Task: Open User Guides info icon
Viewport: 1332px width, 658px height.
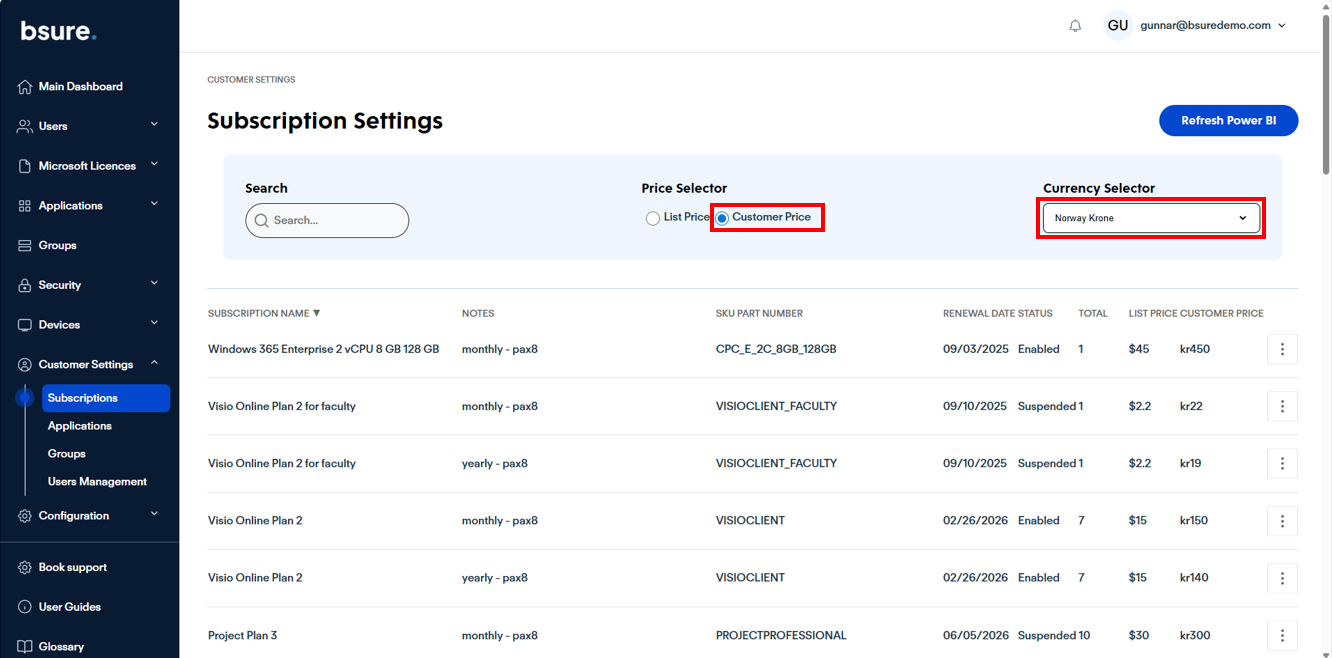Action: (25, 607)
